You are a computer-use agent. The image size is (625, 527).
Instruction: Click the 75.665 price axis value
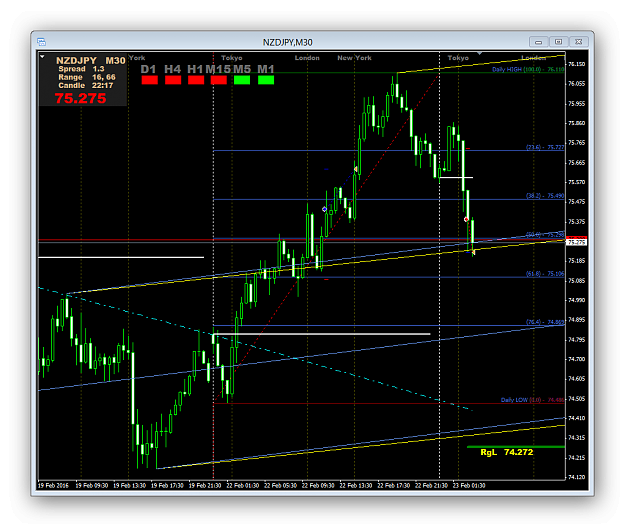(x=576, y=163)
